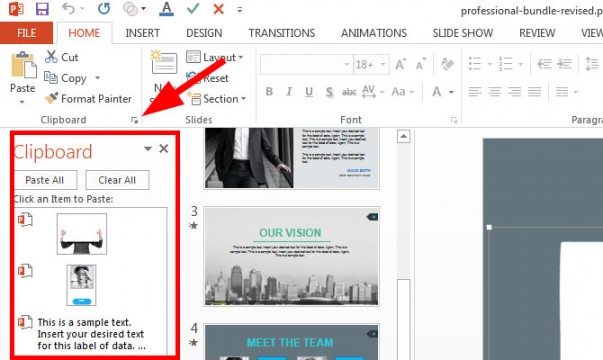
Task: Toggle Underline formatting
Action: click(309, 92)
